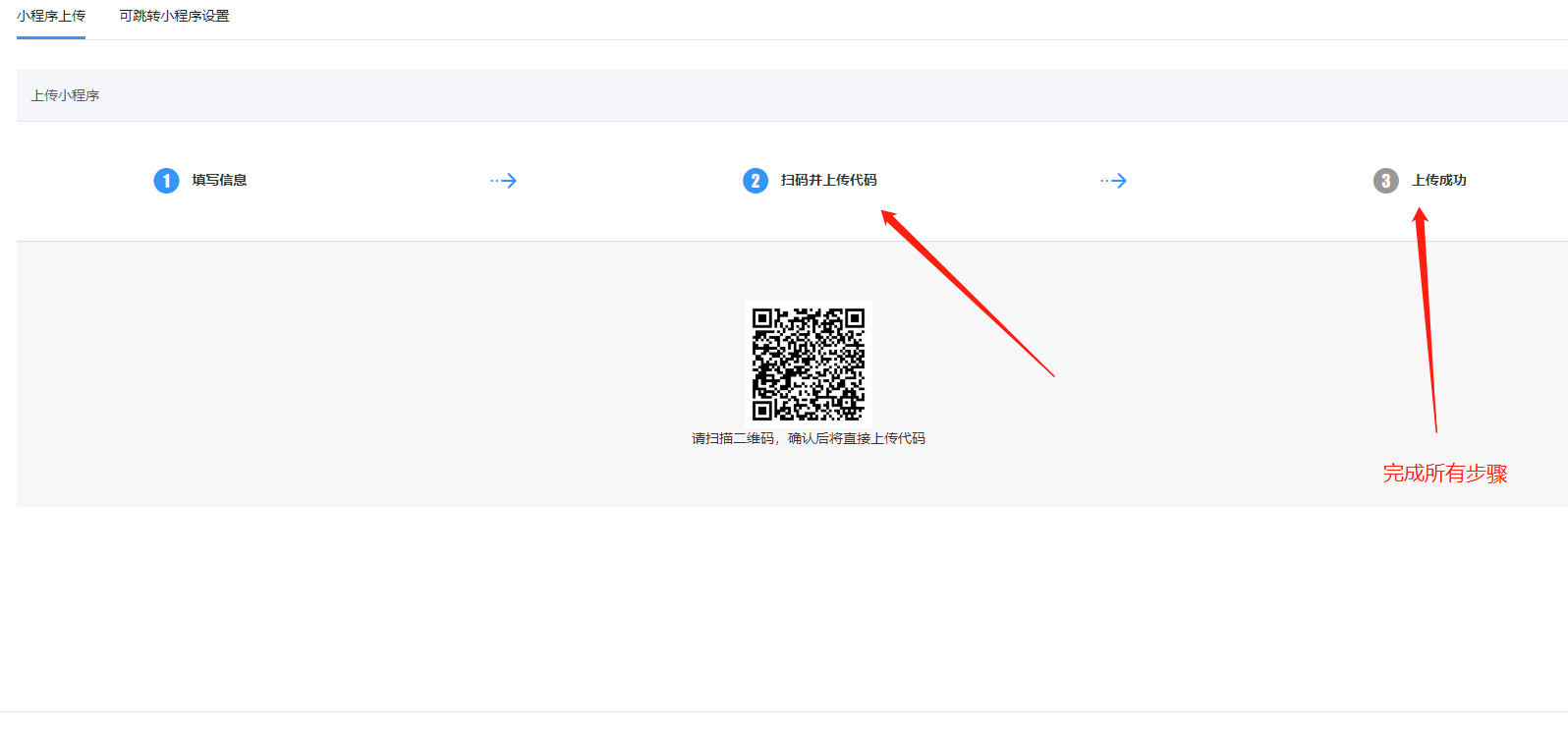Select the 上传成功 step label
Image resolution: width=1568 pixels, height=729 pixels.
click(x=1438, y=180)
